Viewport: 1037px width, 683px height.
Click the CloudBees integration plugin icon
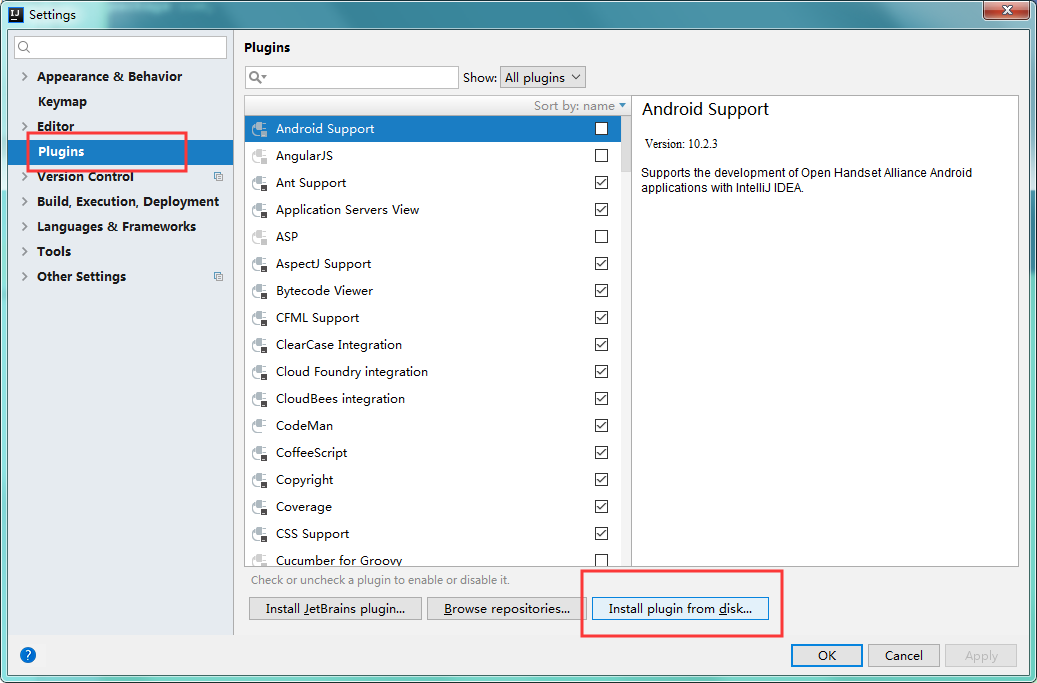pyautogui.click(x=259, y=399)
